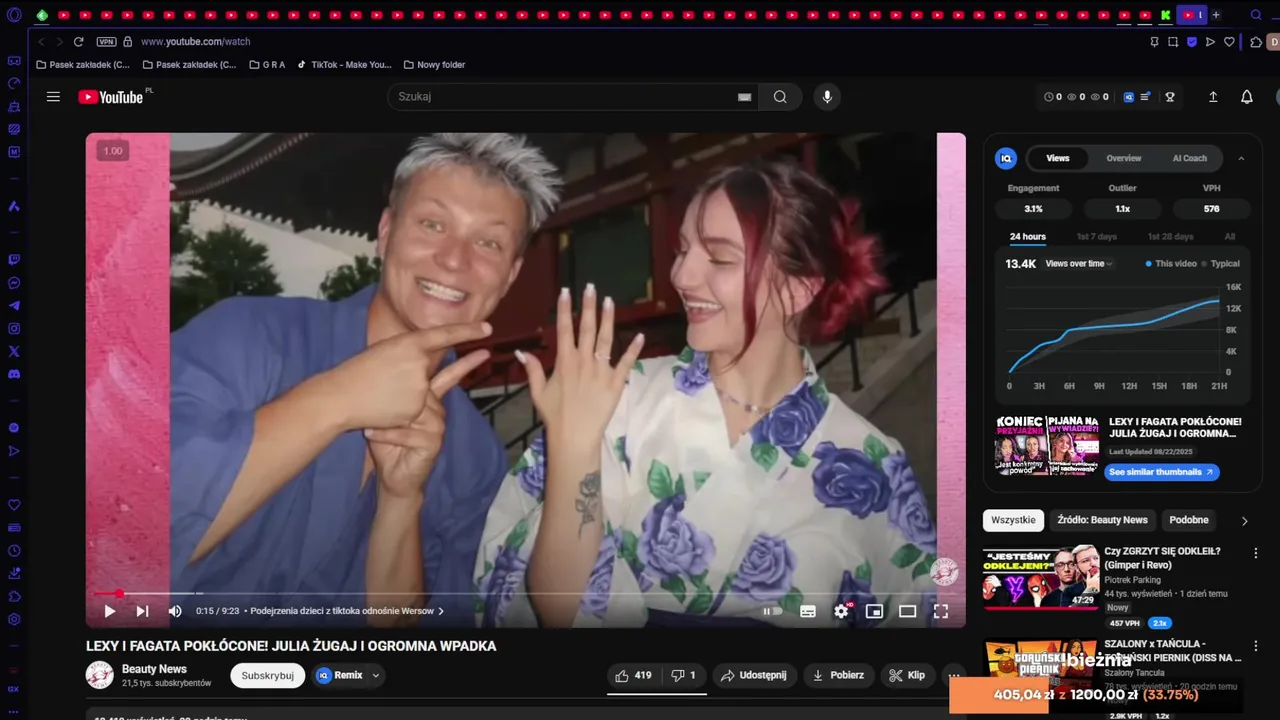Skip to the next video
Viewport: 1280px width, 720px height.
click(x=142, y=611)
